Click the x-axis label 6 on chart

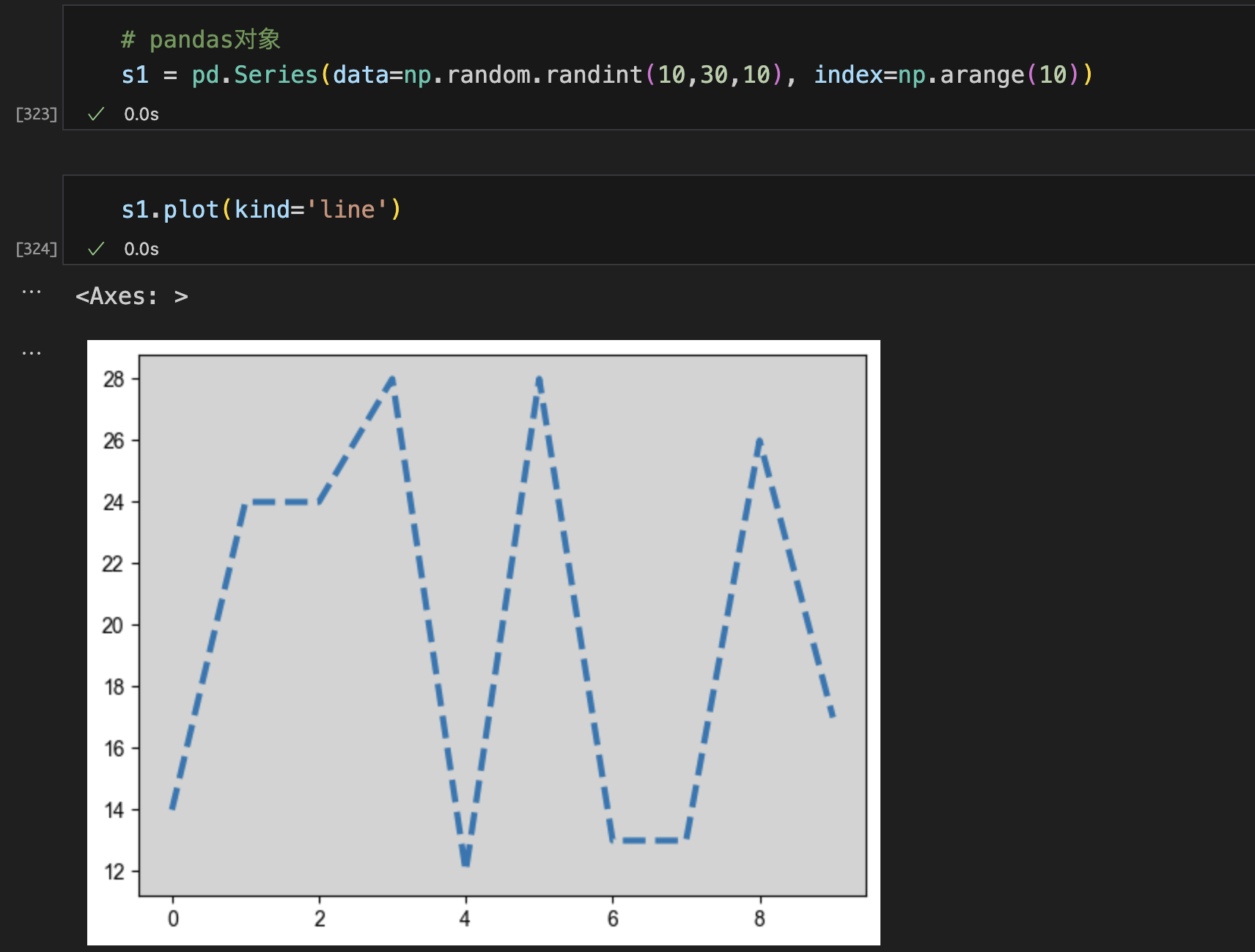pyautogui.click(x=613, y=919)
